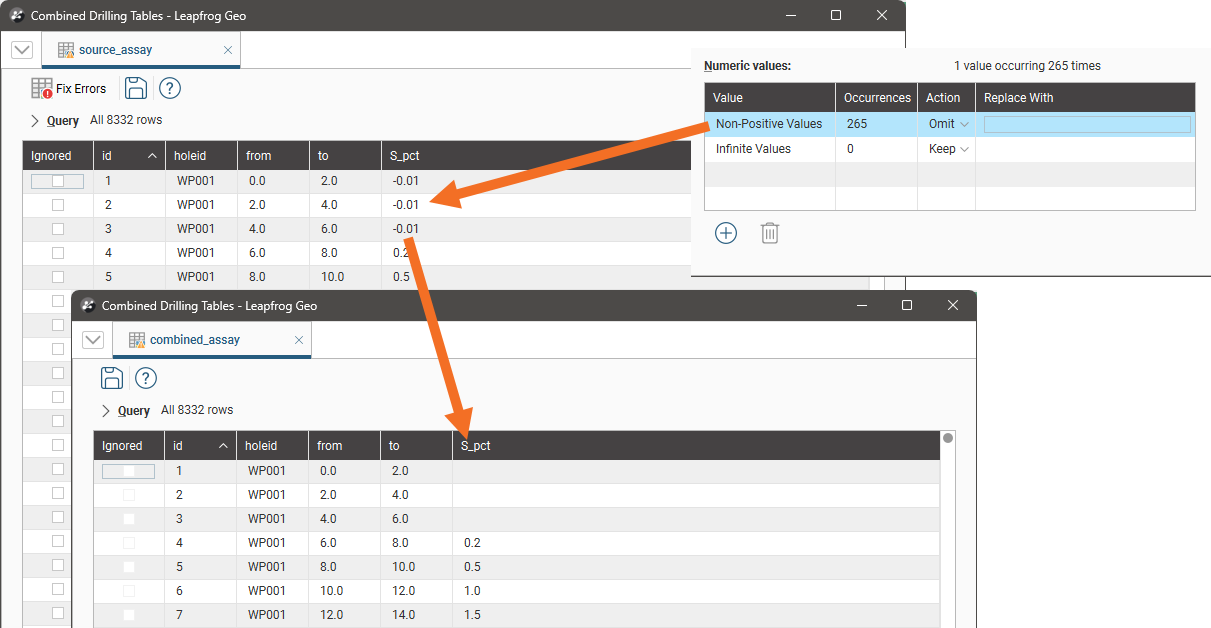
Task: Expand the Query section in source_assay
Action: coord(36,121)
